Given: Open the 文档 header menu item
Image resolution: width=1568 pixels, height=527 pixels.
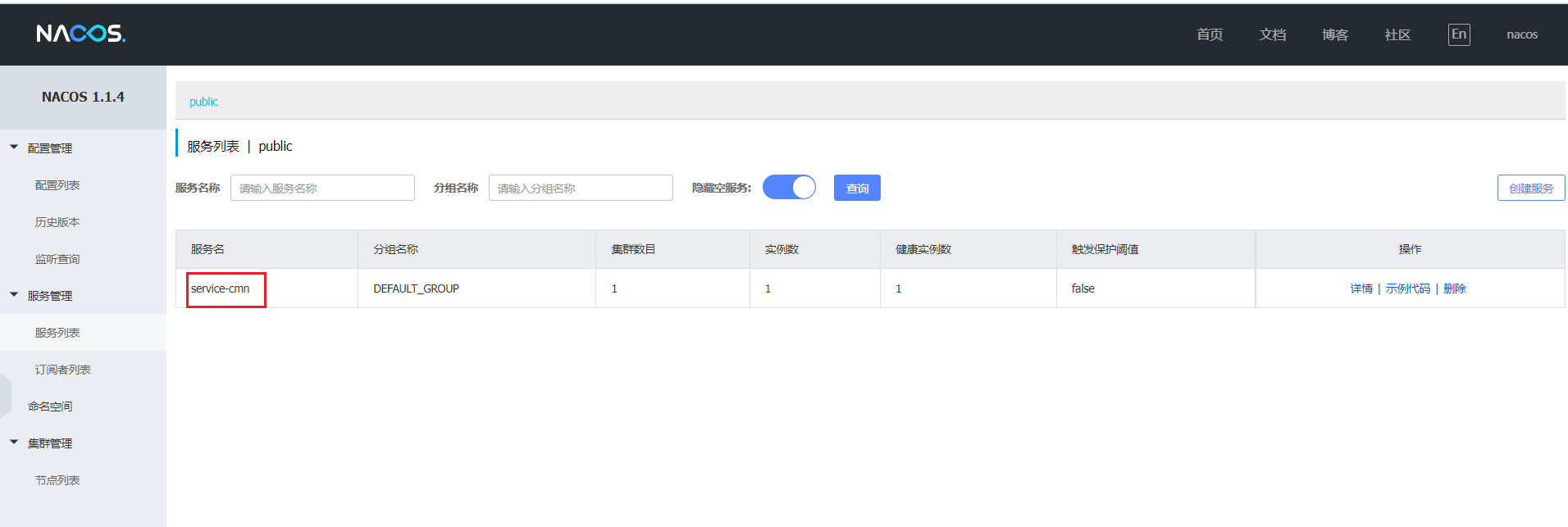Looking at the screenshot, I should click(1272, 34).
